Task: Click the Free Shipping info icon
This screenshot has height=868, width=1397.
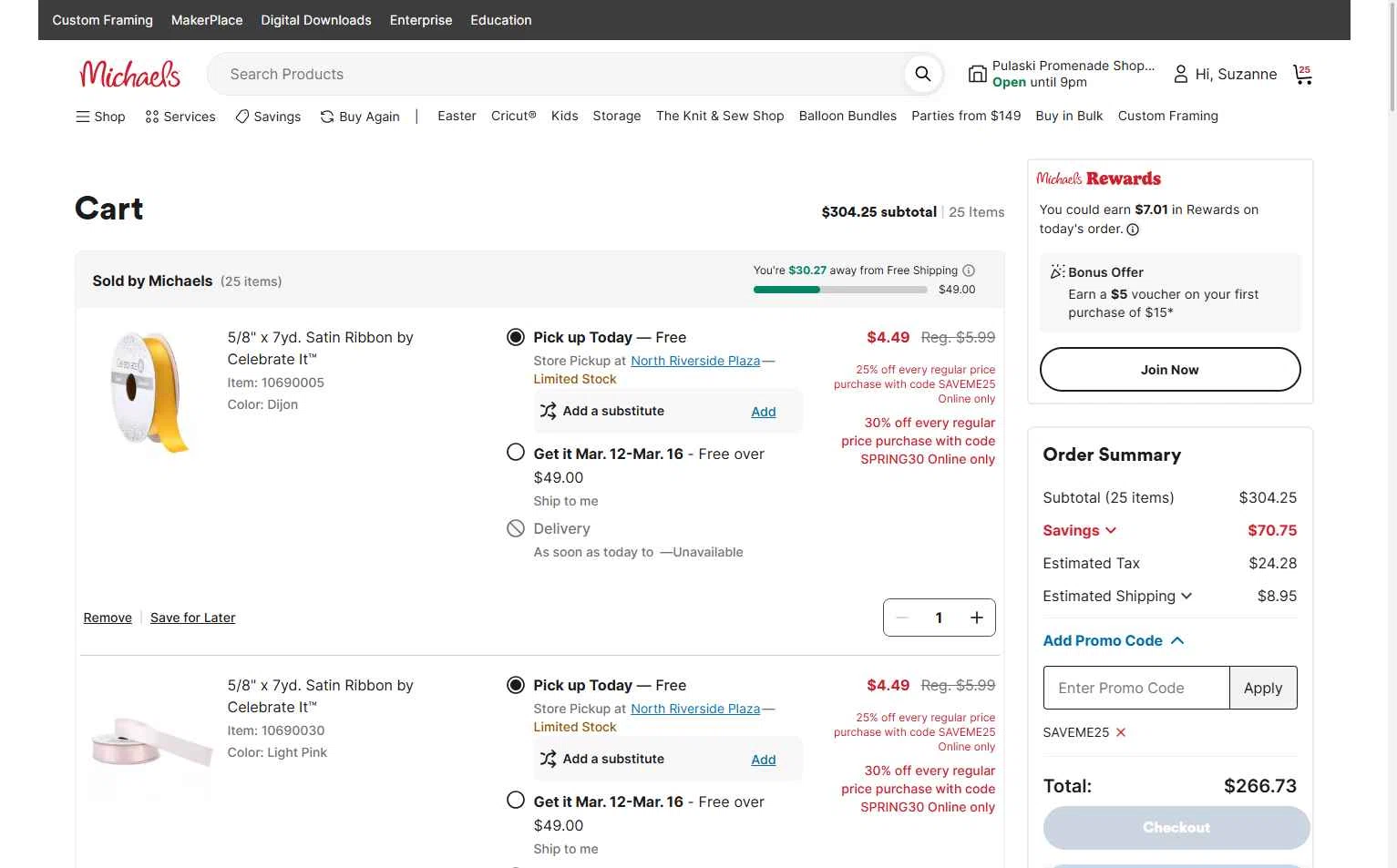Action: (969, 271)
